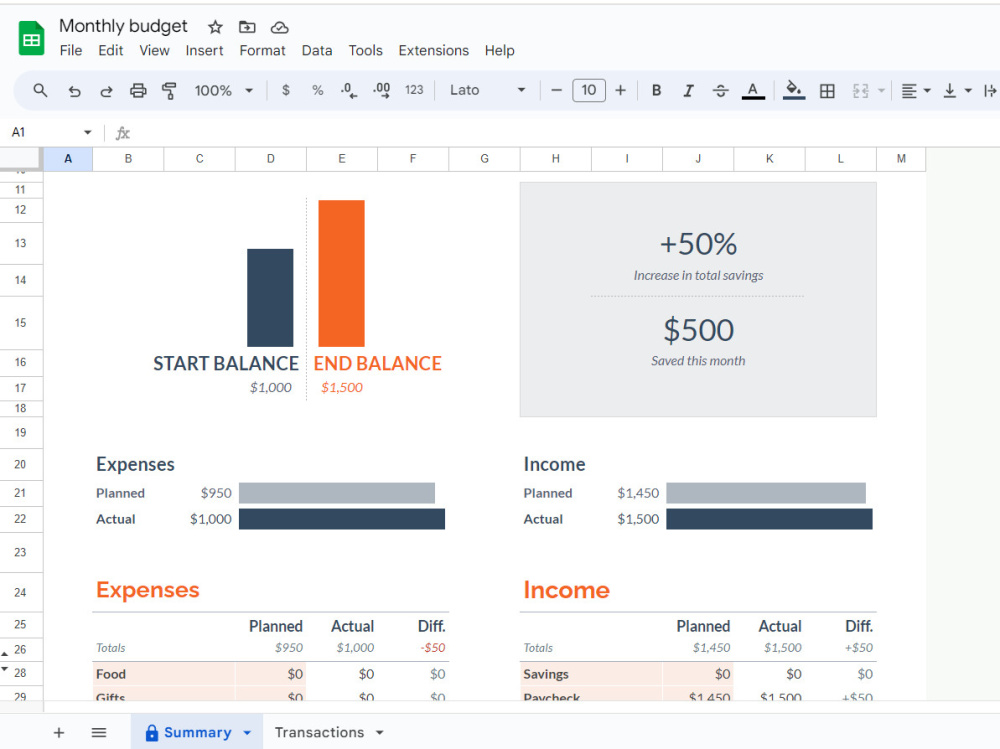Expand horizontal align dropdown arrow

[927, 91]
